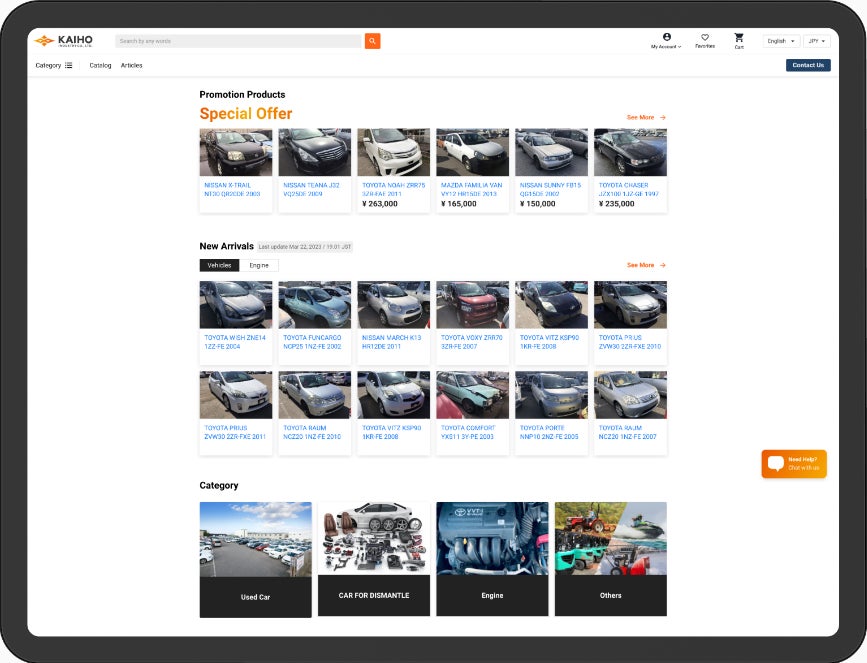The height and width of the screenshot is (663, 867).
Task: Click the orange search button
Action: point(372,41)
